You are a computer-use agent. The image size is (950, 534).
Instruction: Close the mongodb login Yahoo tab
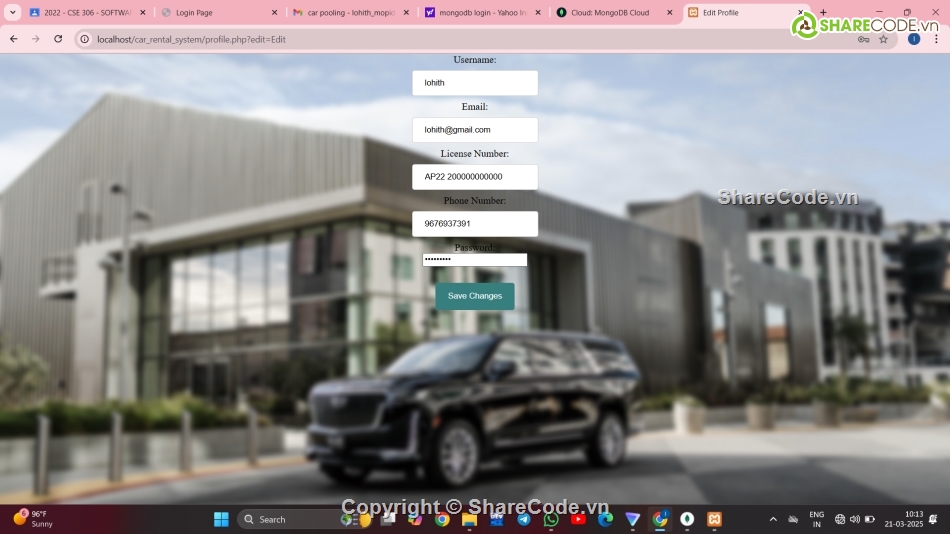(x=538, y=13)
